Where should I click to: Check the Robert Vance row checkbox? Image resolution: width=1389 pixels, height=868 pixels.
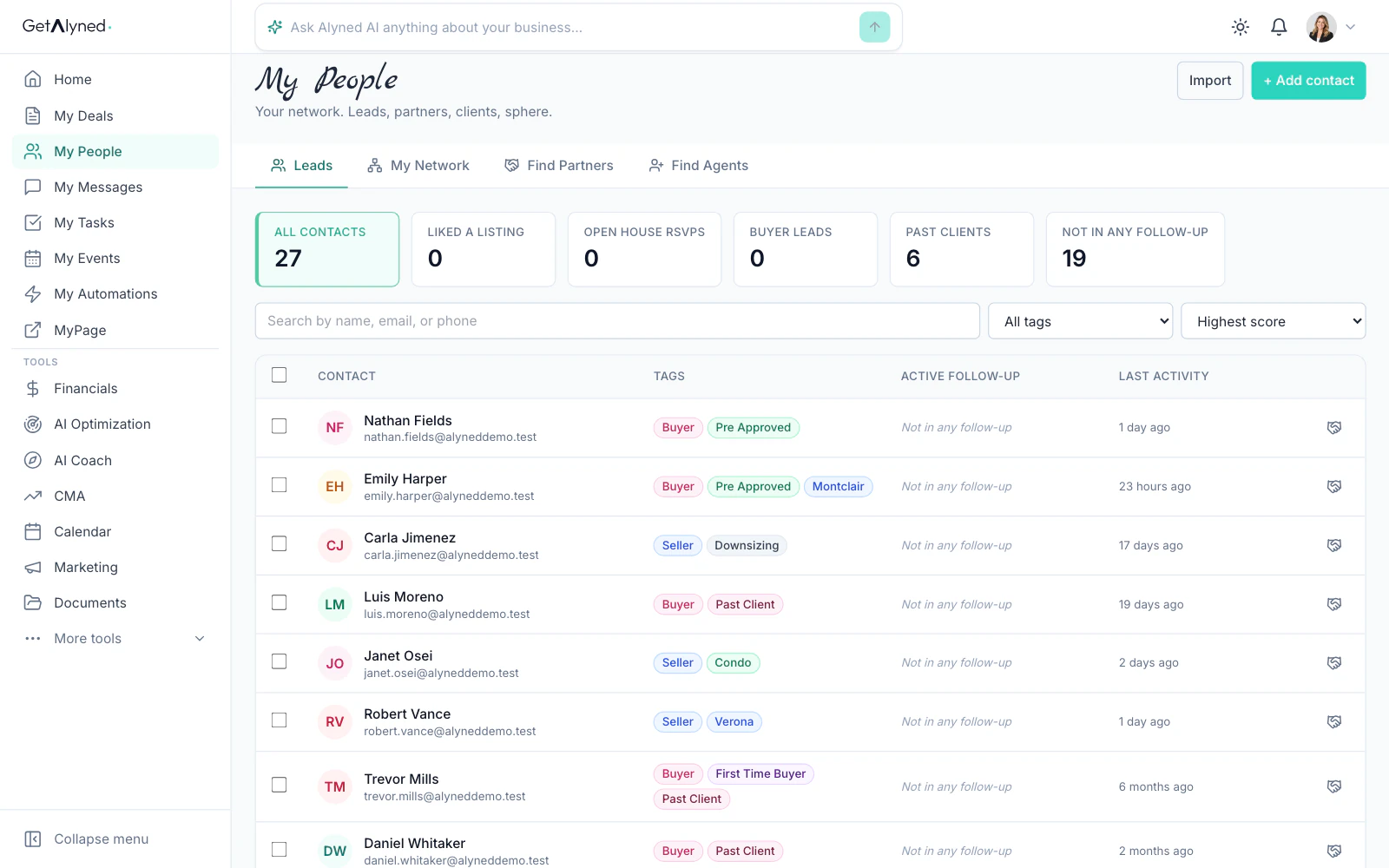coord(279,720)
